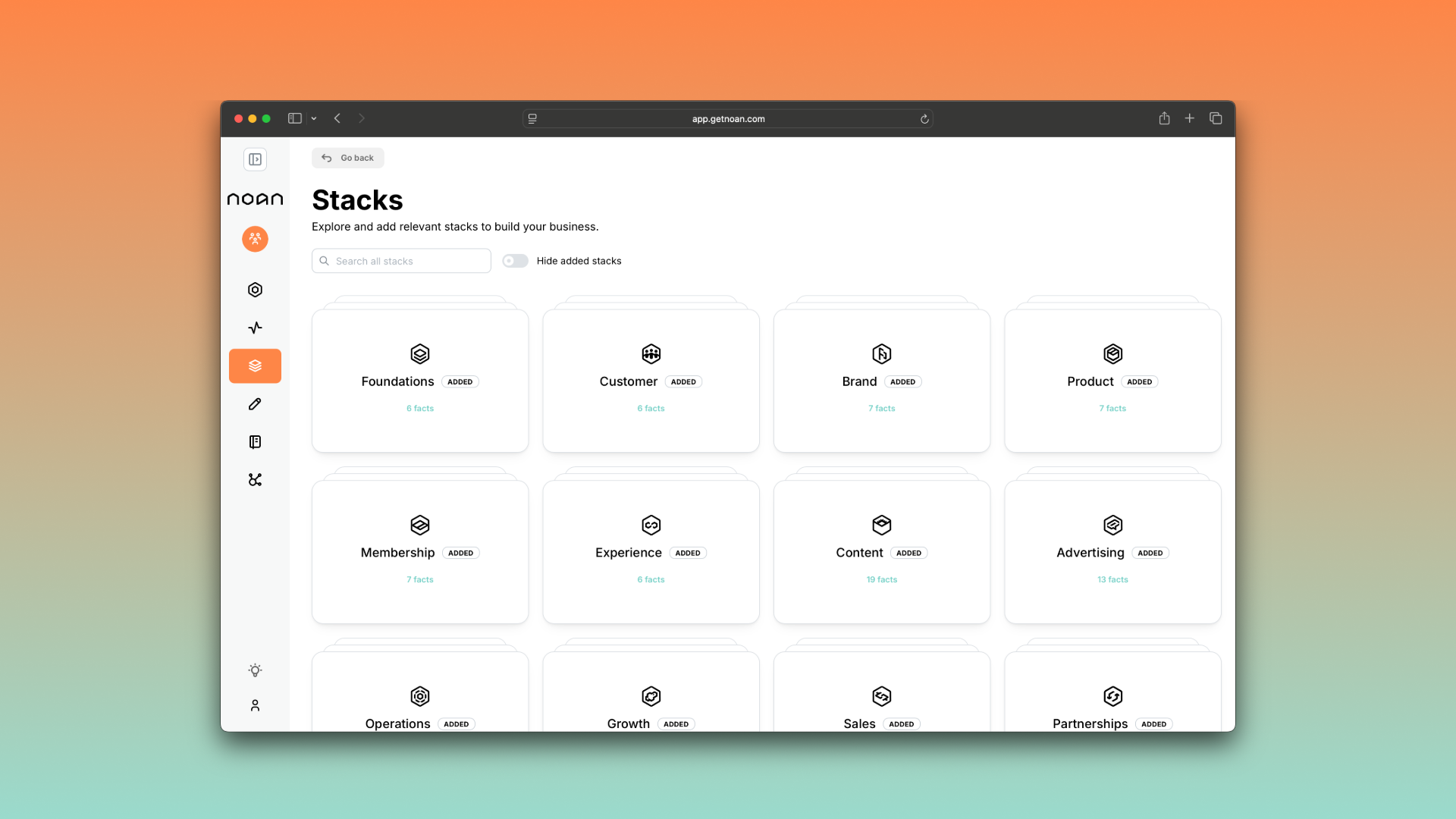Open browser sidebar dropdown chevron
This screenshot has height=819, width=1456.
[314, 118]
